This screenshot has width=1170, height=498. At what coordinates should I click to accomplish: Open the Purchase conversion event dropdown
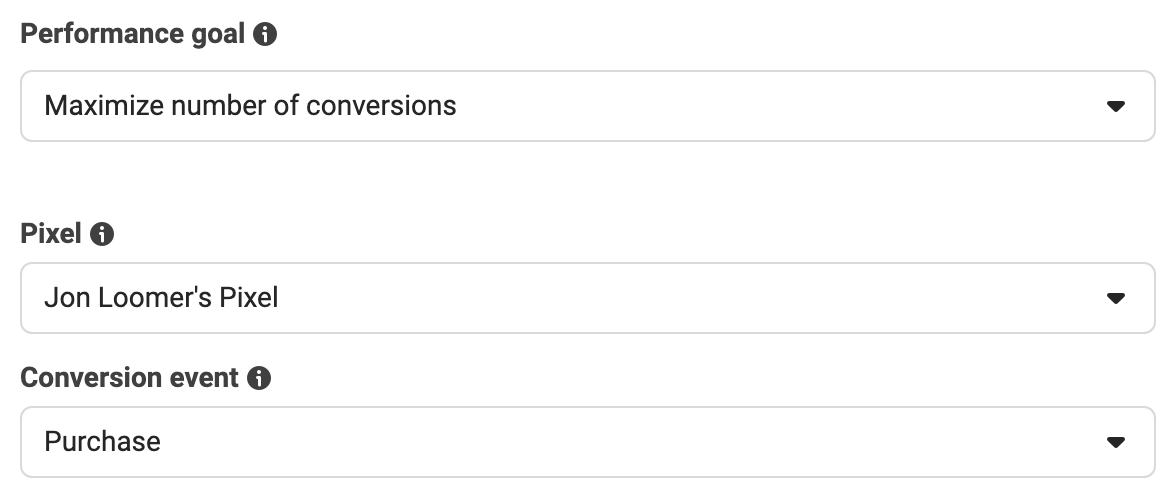click(x=588, y=442)
